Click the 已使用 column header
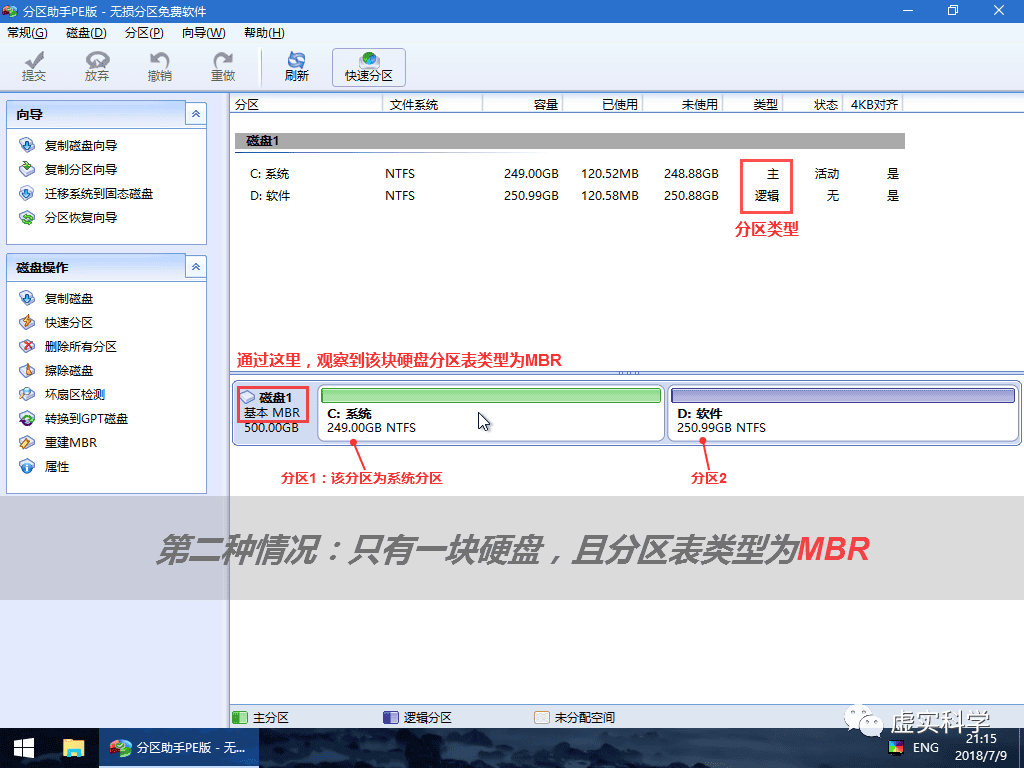The image size is (1024, 768). [x=602, y=104]
